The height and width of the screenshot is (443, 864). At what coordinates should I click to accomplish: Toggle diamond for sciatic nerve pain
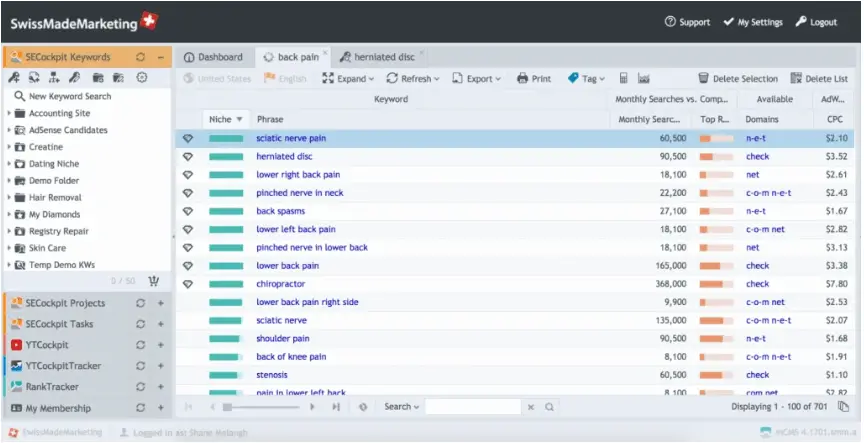click(188, 138)
